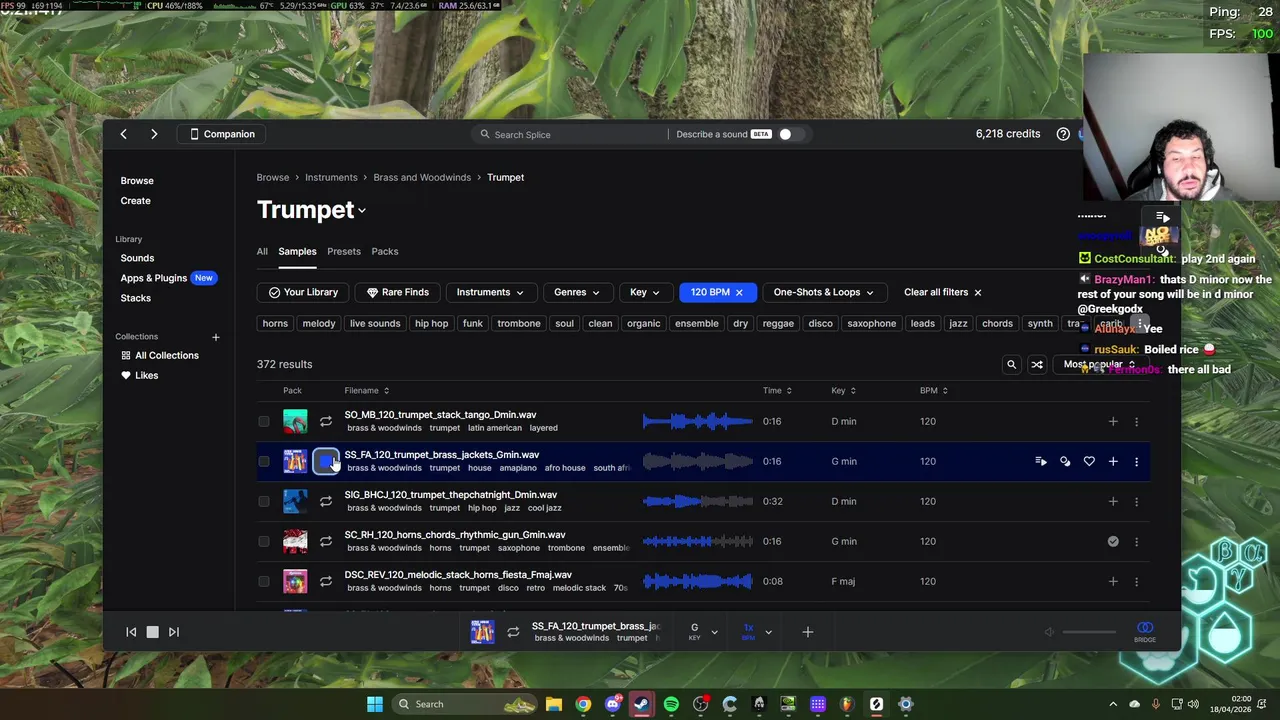Image resolution: width=1280 pixels, height=720 pixels.
Task: Switch to the All tab
Action: (262, 252)
